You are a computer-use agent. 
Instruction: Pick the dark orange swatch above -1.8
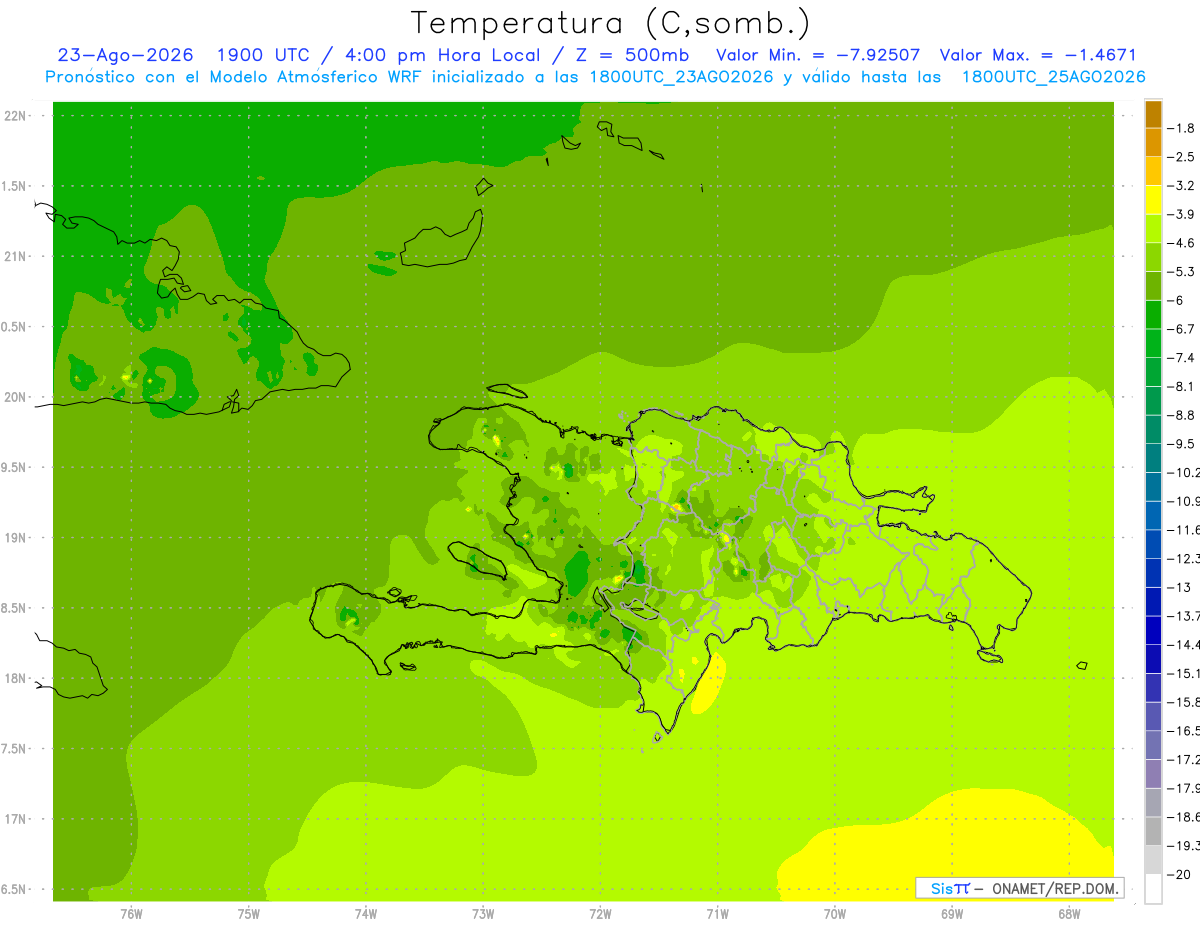coord(1153,115)
